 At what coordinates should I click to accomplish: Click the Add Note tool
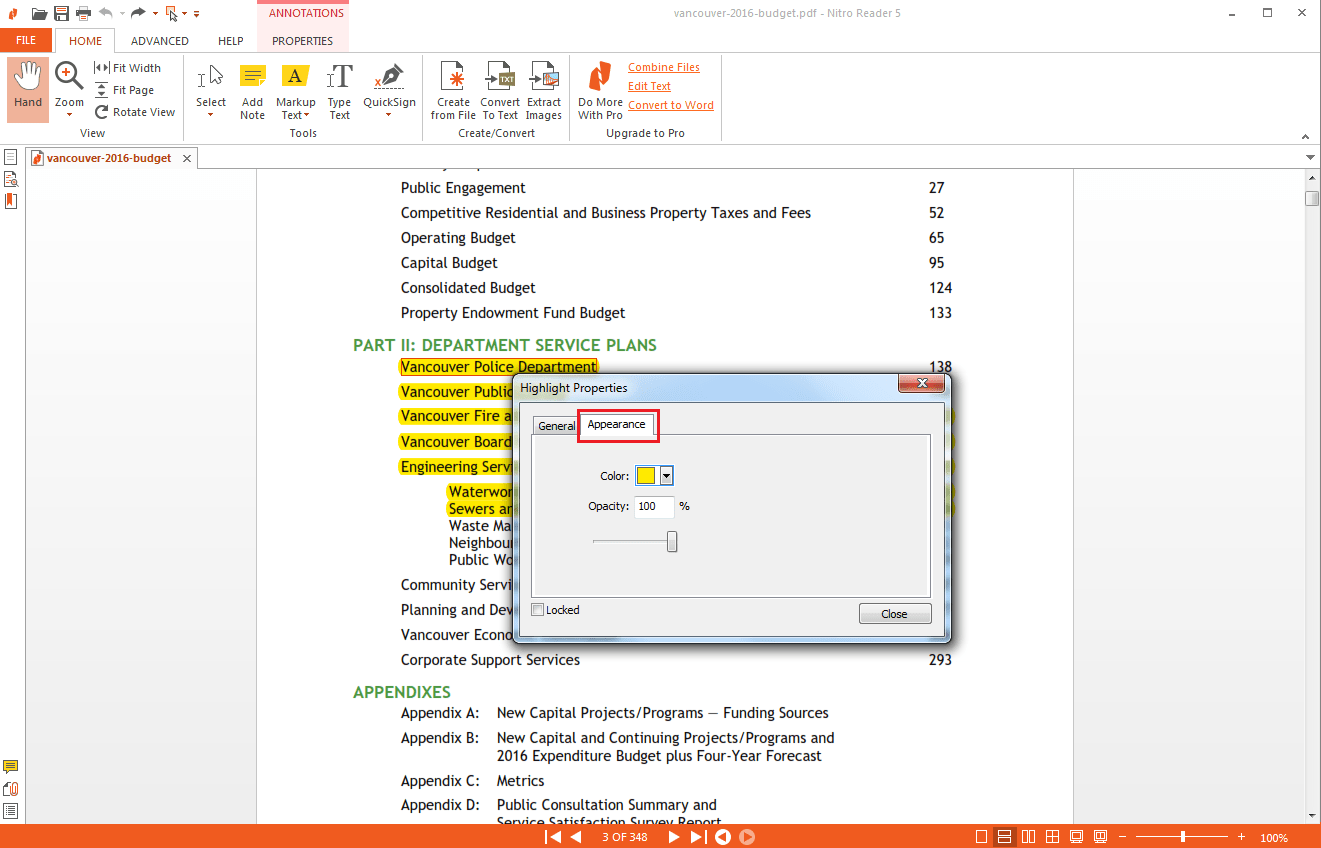253,92
